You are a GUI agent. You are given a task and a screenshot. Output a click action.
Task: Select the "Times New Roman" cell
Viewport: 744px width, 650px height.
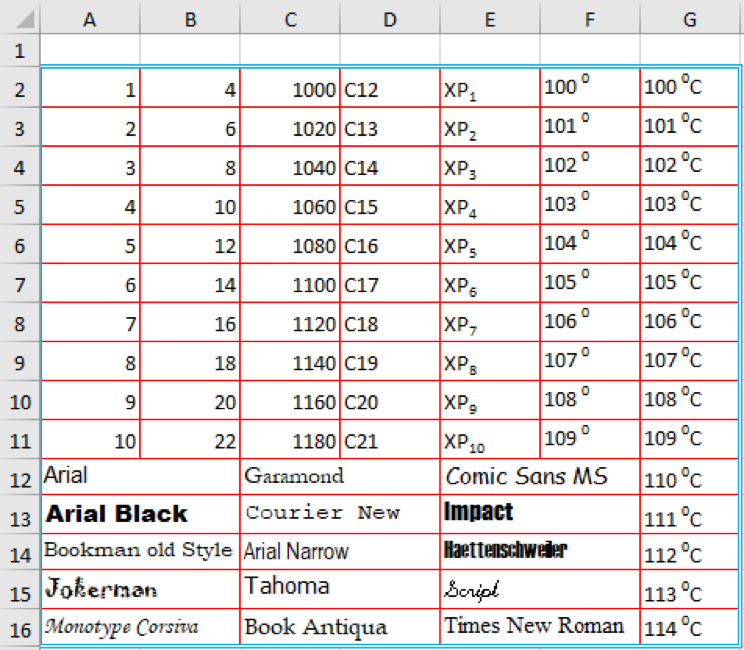(540, 627)
